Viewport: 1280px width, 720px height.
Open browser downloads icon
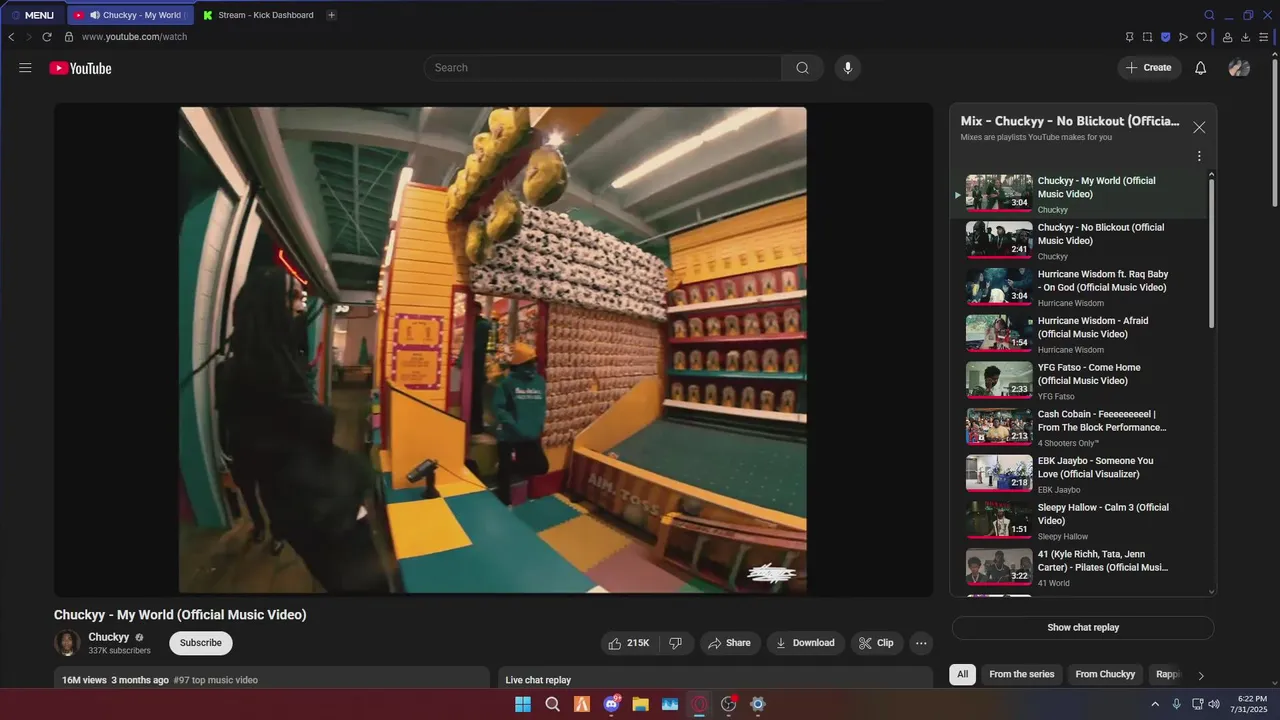pyautogui.click(x=1245, y=37)
